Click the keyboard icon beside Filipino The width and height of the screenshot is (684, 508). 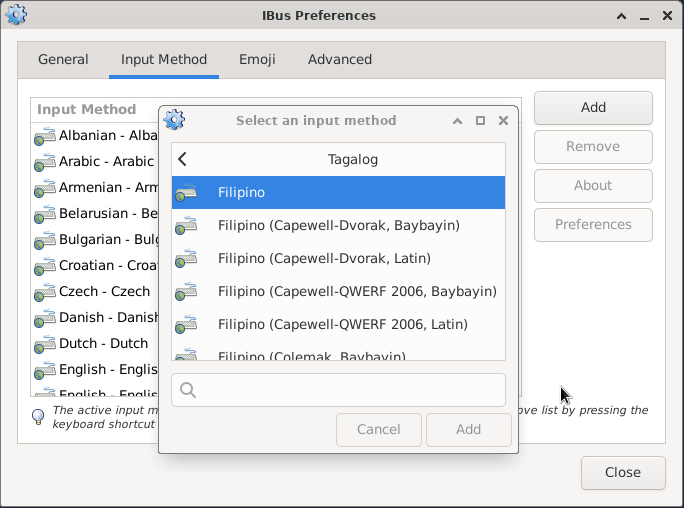(186, 193)
